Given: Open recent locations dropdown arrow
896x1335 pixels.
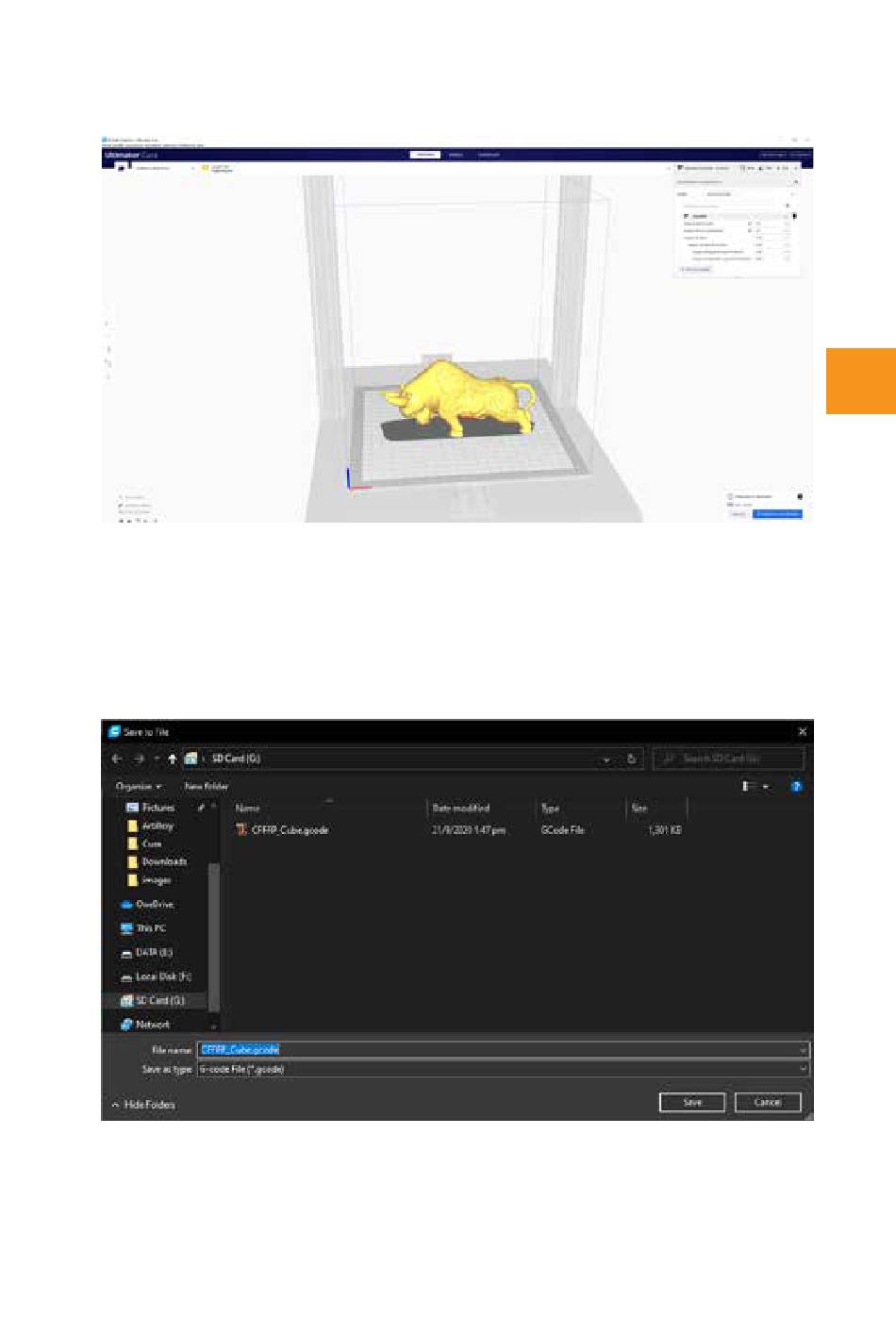Looking at the screenshot, I should pyautogui.click(x=157, y=759).
